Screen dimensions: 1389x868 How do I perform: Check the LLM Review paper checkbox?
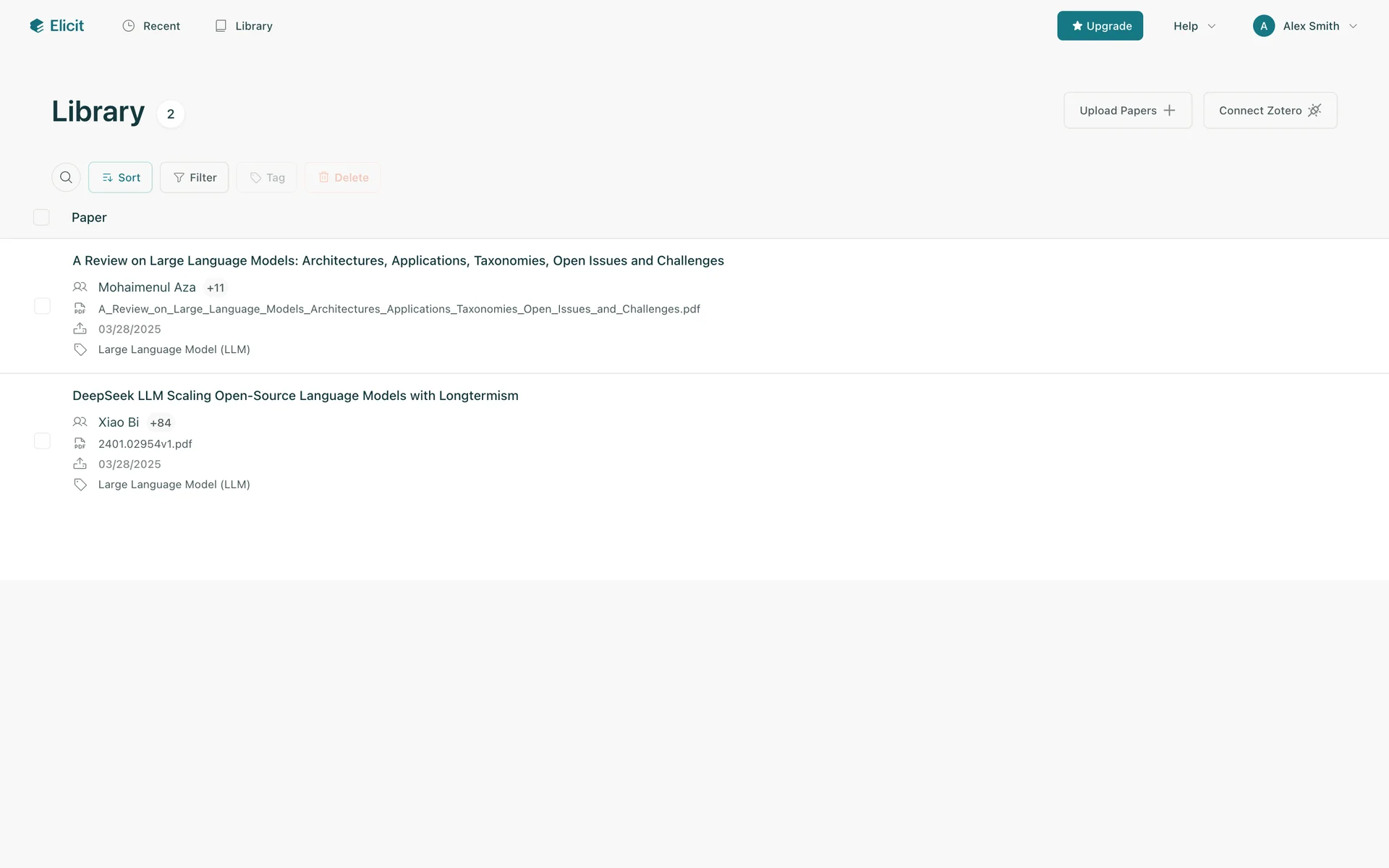point(42,306)
